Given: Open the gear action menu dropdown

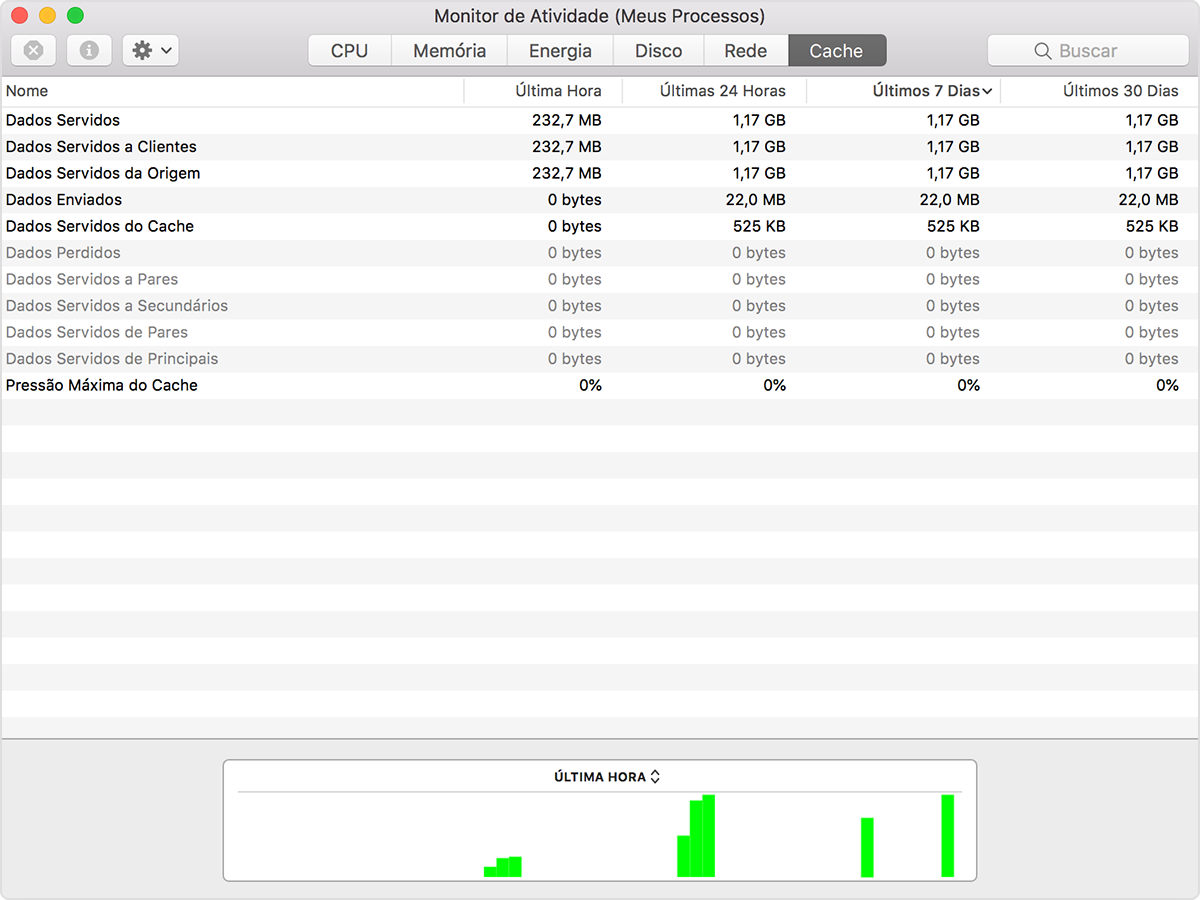Looking at the screenshot, I should 151,50.
